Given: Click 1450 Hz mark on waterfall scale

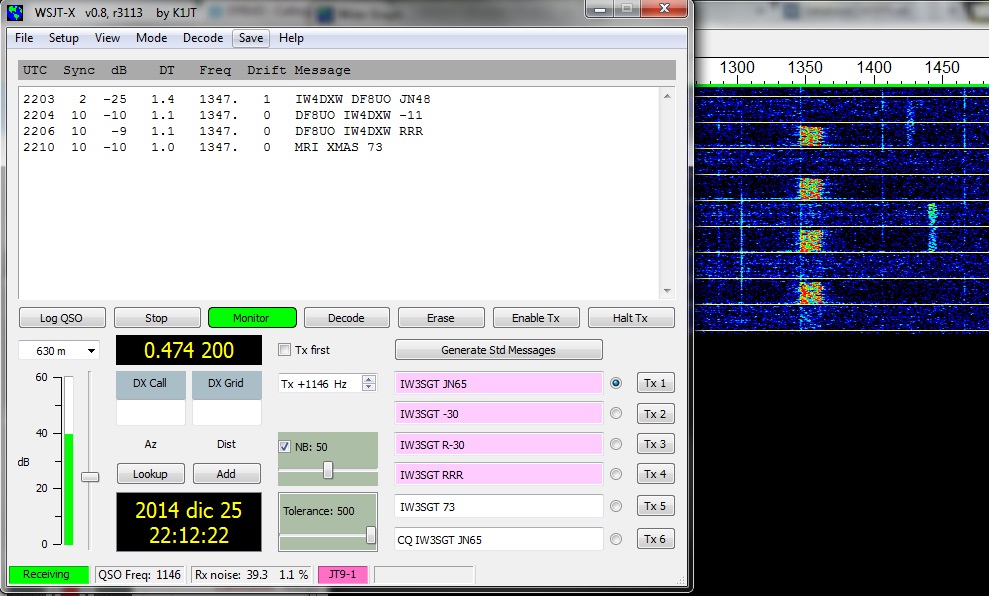Looking at the screenshot, I should click(942, 67).
